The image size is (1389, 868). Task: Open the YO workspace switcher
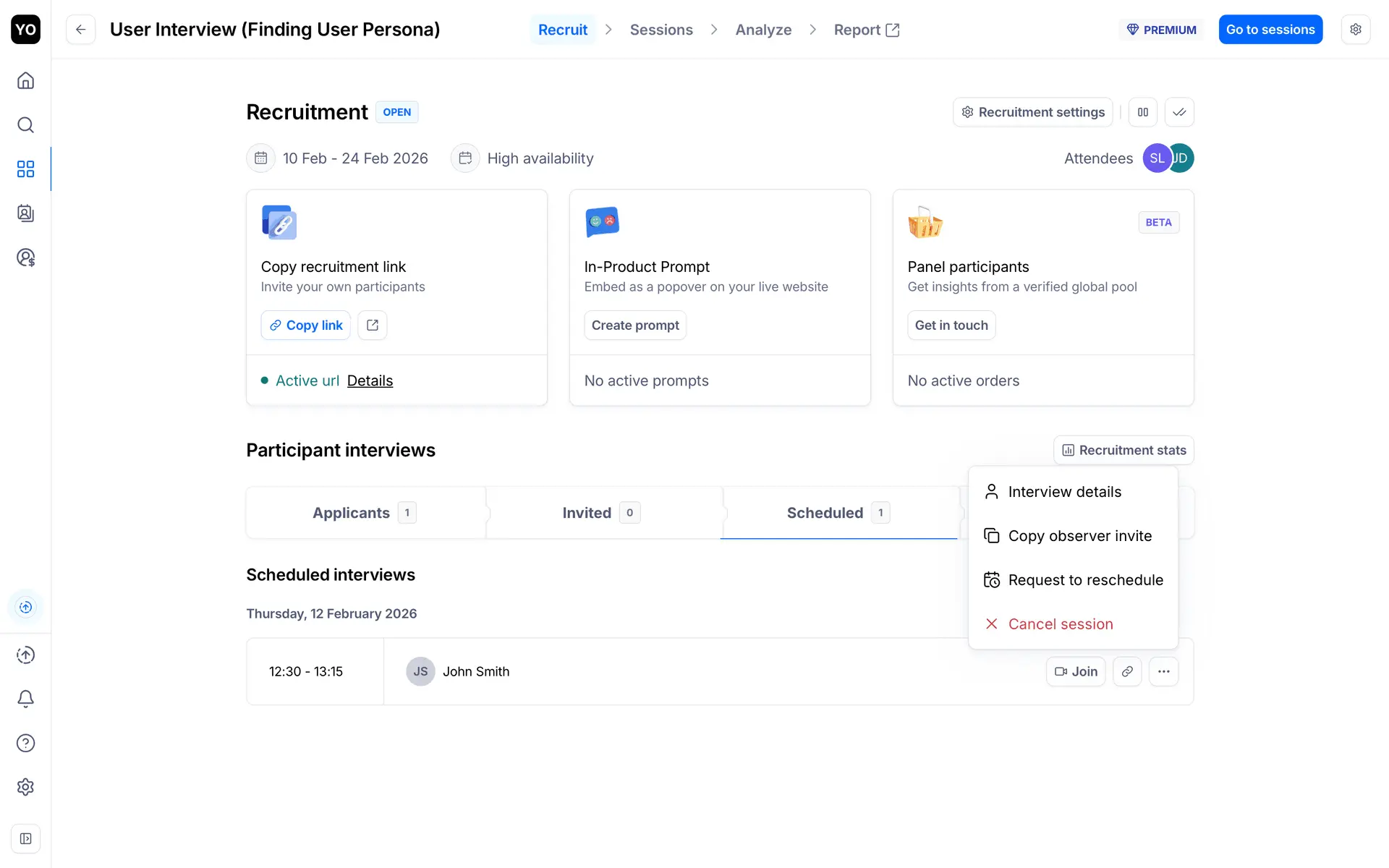[x=25, y=30]
